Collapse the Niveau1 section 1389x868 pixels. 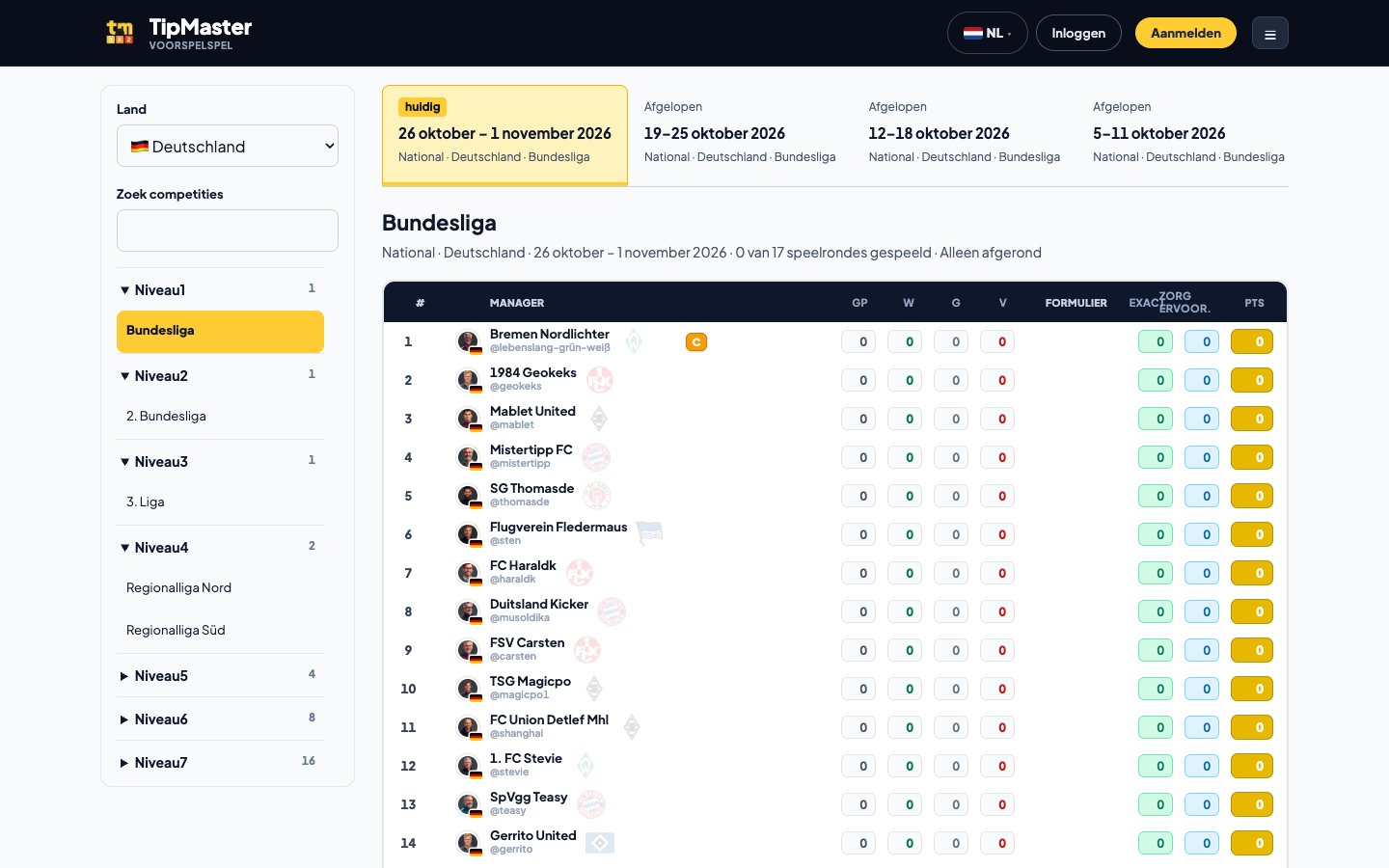[220, 289]
